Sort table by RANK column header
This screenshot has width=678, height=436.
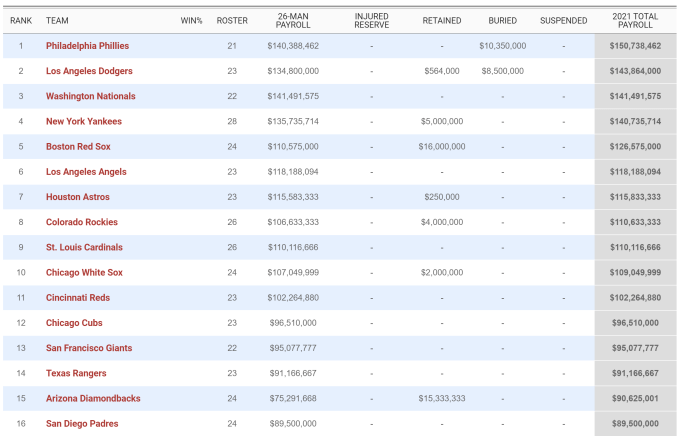[x=21, y=21]
